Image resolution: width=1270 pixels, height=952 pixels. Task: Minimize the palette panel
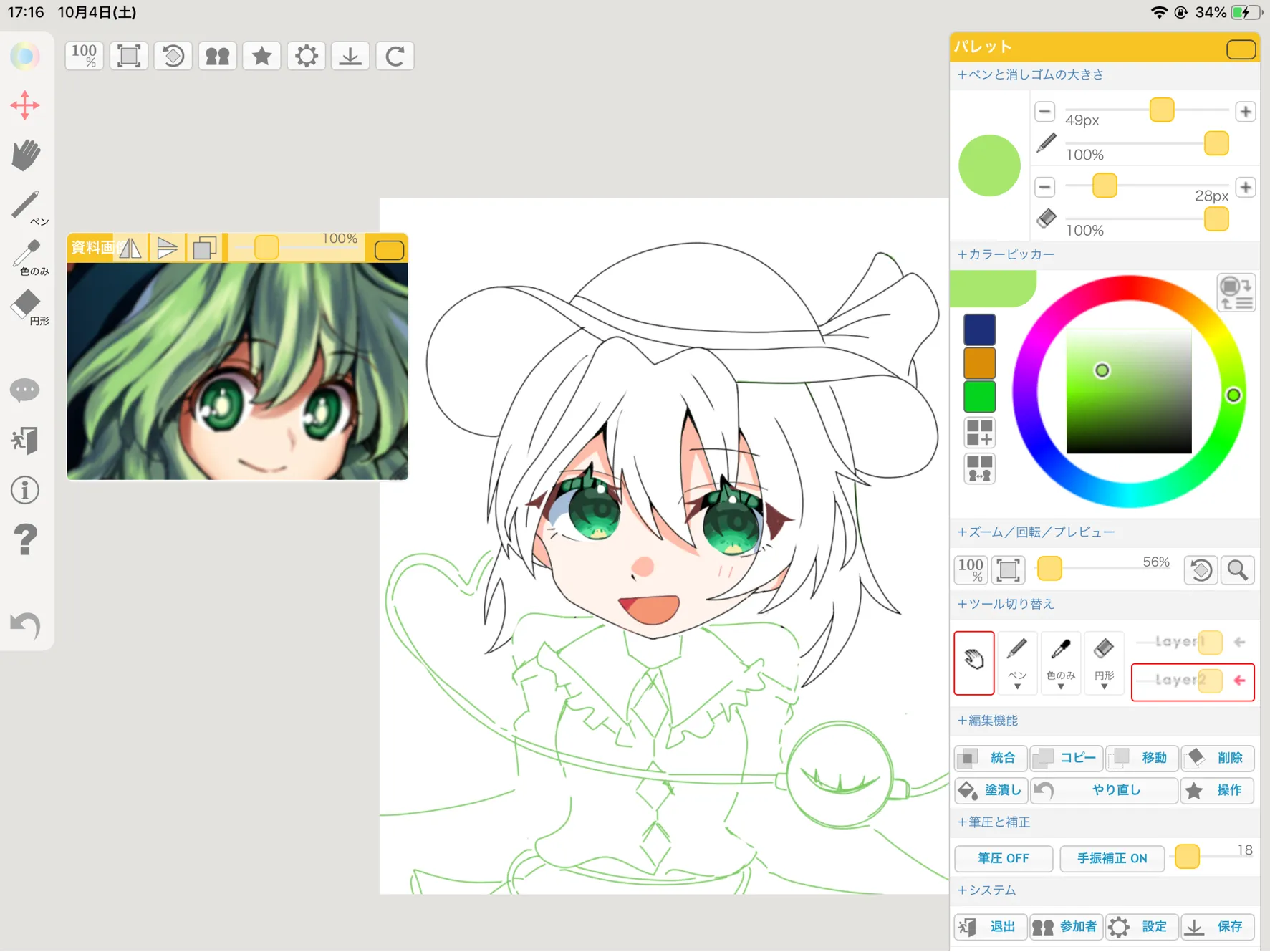coord(1241,49)
